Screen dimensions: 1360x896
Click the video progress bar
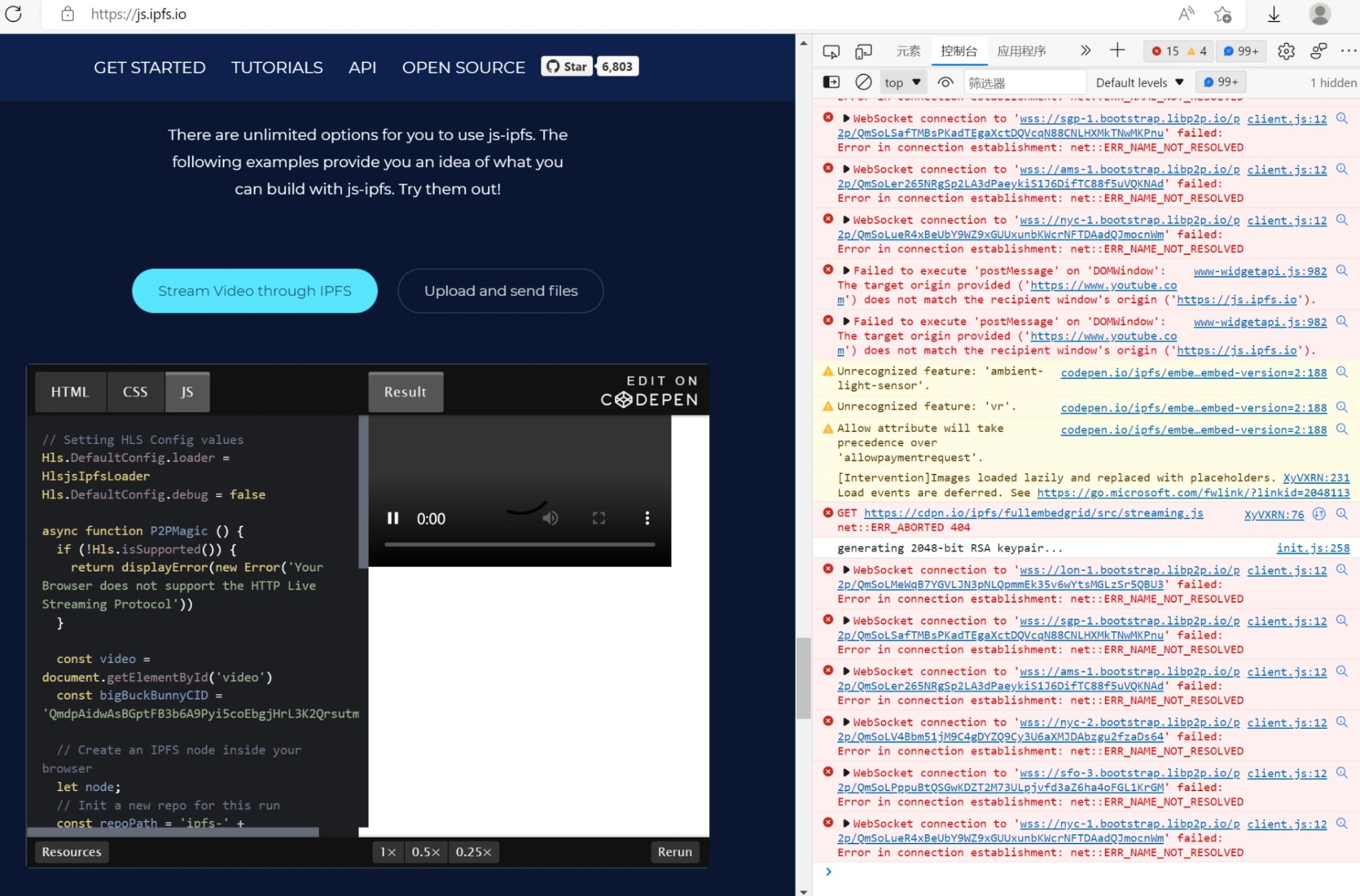[x=519, y=545]
